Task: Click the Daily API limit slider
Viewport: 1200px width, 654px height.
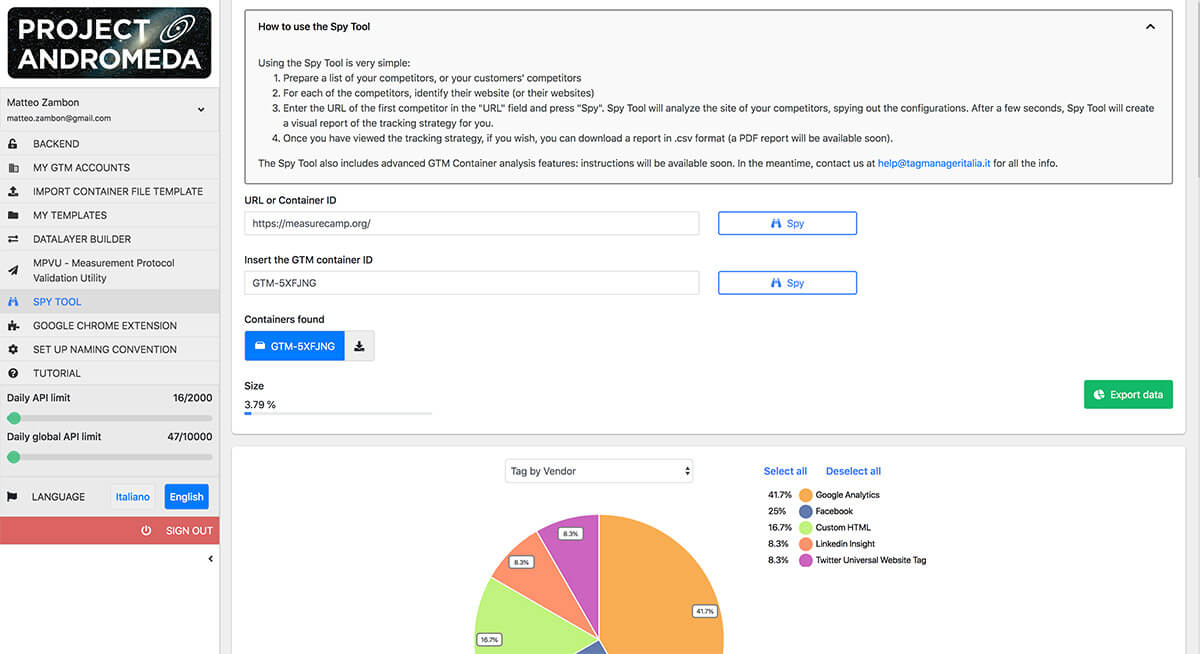Action: pyautogui.click(x=110, y=418)
